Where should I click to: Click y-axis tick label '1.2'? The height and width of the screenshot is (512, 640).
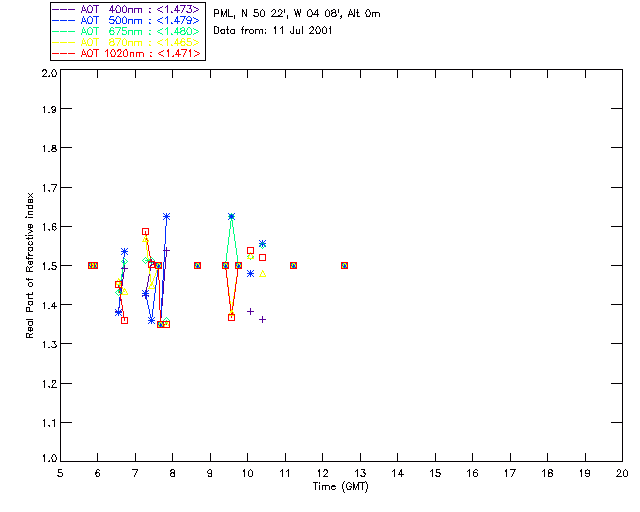tap(49, 384)
